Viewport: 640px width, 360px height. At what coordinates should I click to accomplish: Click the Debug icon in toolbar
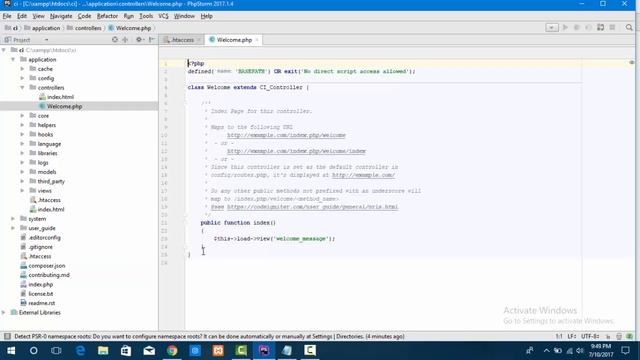pyautogui.click(x=577, y=27)
